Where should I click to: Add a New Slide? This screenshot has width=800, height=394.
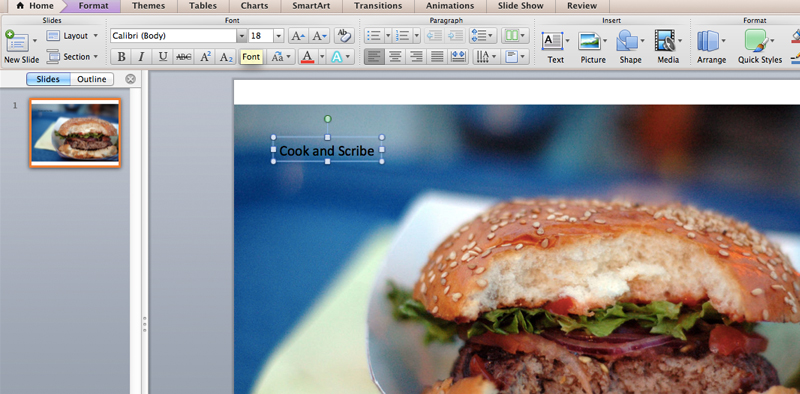(x=17, y=41)
